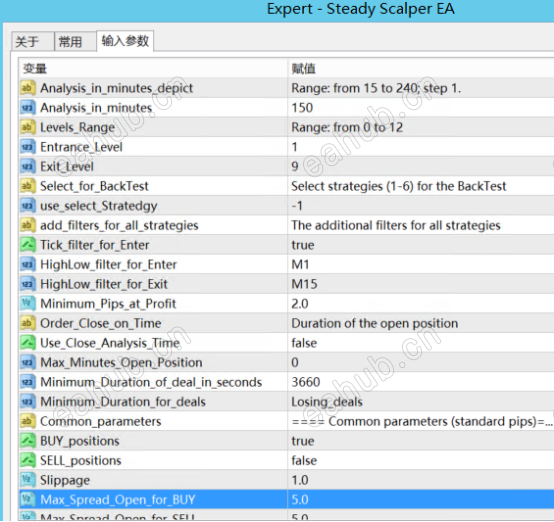
Task: Click the double icon beside Minimum_Pips_at_Profit
Action: click(28, 304)
